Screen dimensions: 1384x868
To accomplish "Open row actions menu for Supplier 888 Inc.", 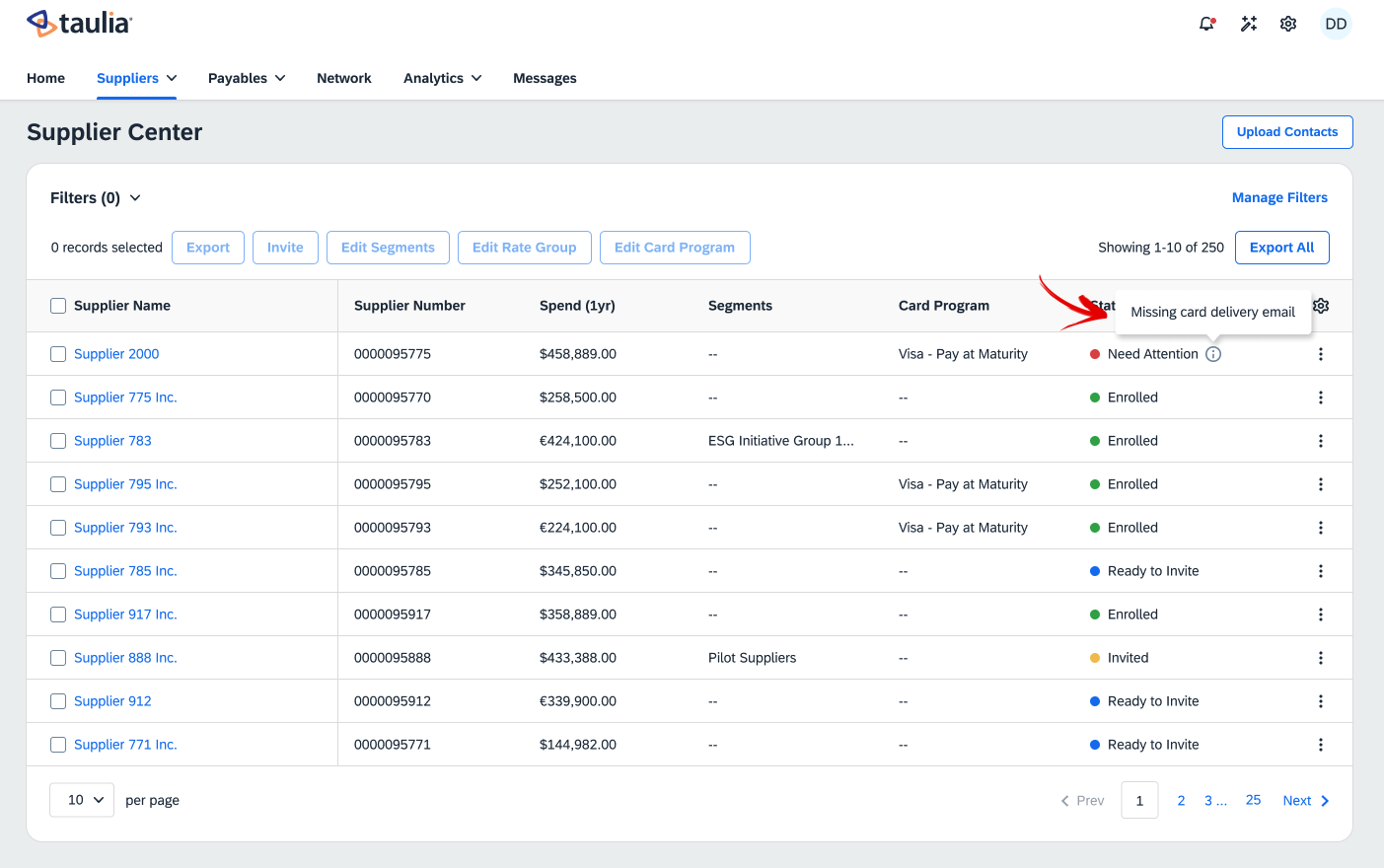I will click(1321, 658).
